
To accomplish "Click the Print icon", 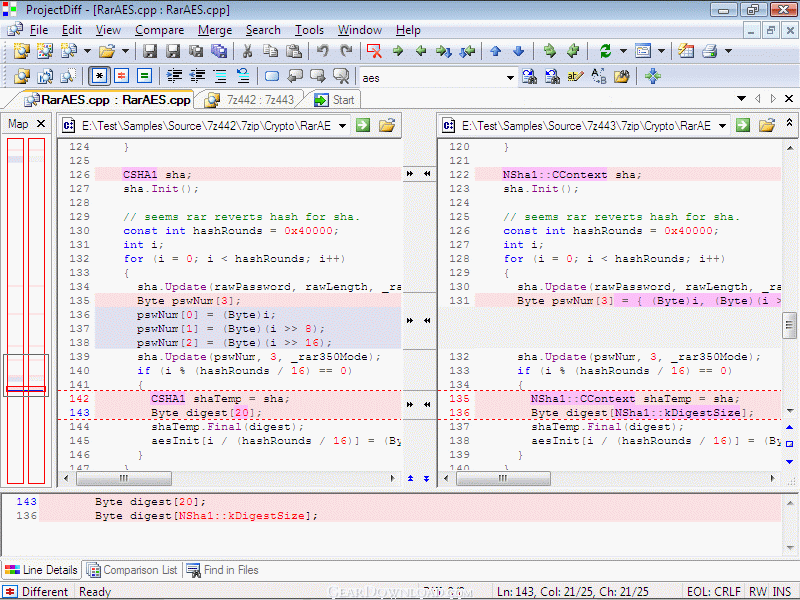I will (710, 51).
